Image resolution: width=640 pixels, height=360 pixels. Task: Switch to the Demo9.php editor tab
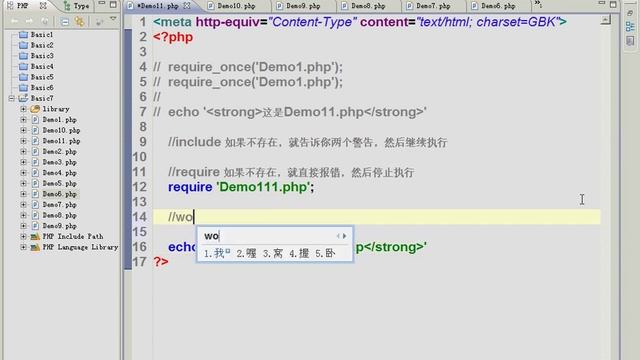tap(298, 6)
